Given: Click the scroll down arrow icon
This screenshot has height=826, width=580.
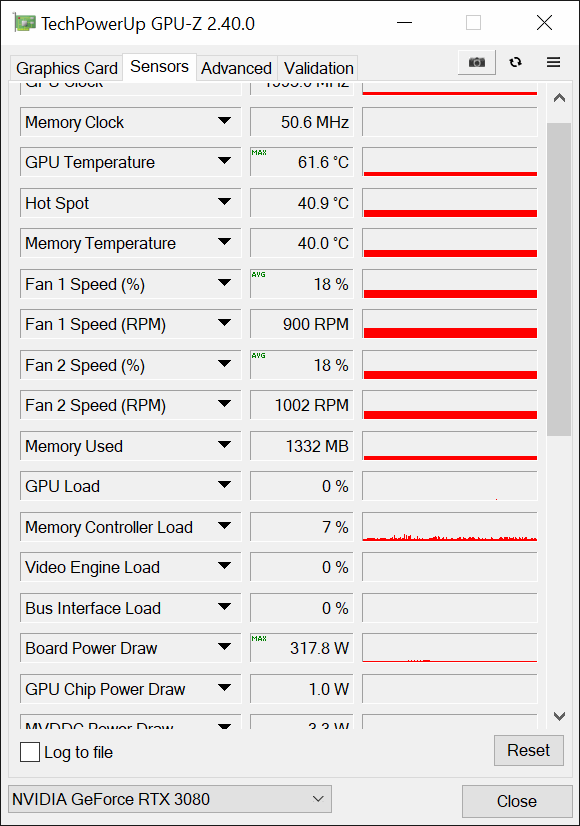Looking at the screenshot, I should 559,716.
